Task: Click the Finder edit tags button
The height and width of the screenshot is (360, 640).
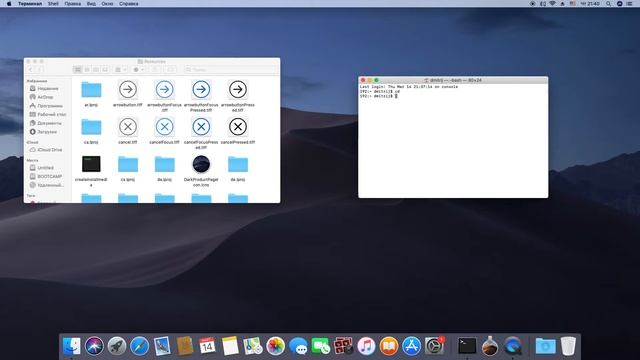Action: [x=171, y=70]
